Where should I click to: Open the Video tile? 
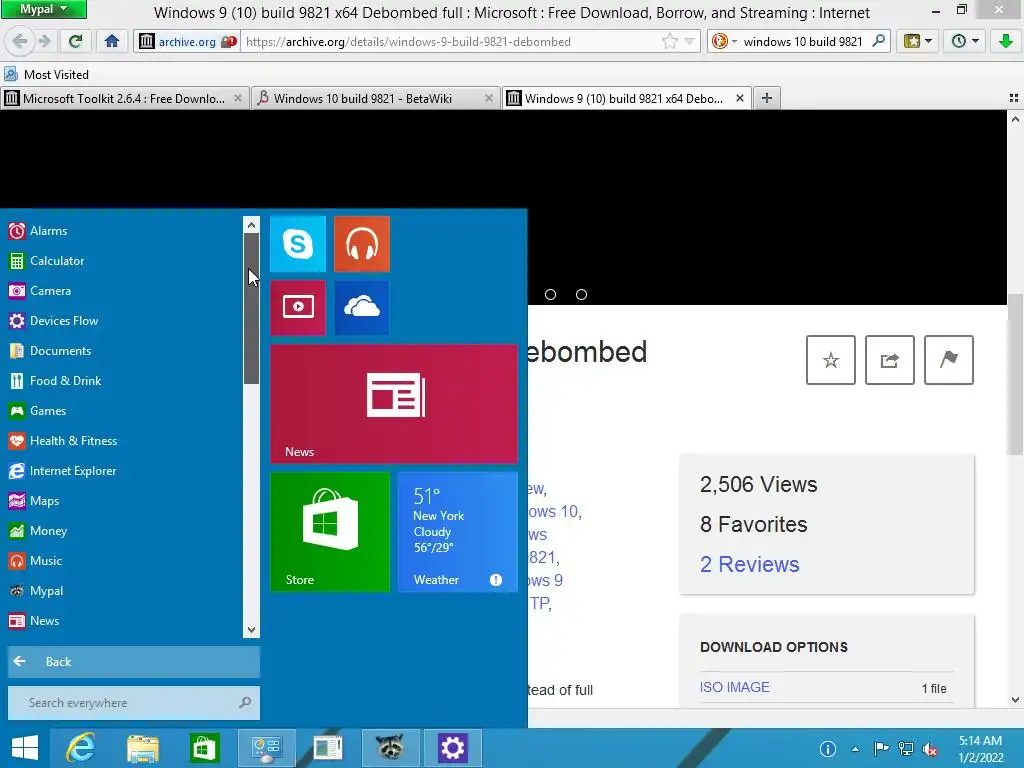tap(298, 308)
